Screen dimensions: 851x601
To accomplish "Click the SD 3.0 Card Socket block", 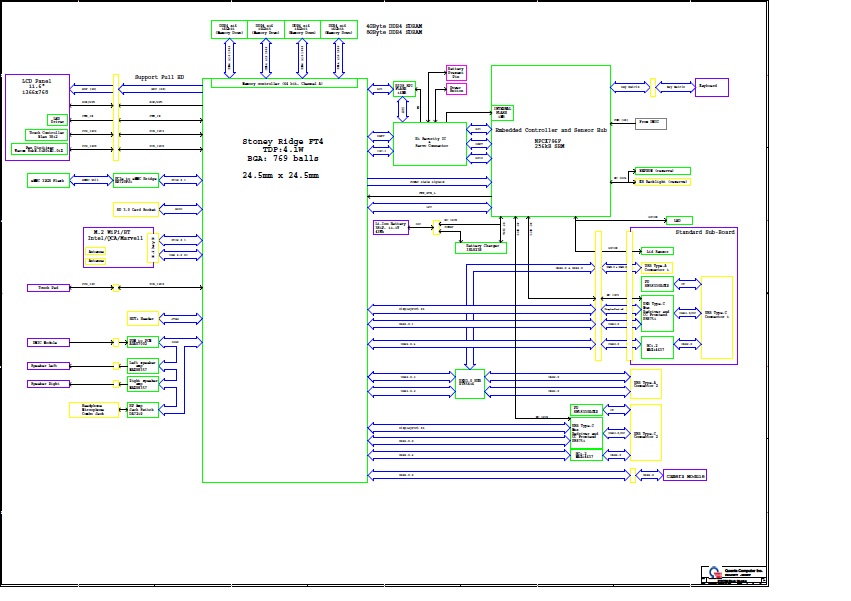I will (x=135, y=209).
